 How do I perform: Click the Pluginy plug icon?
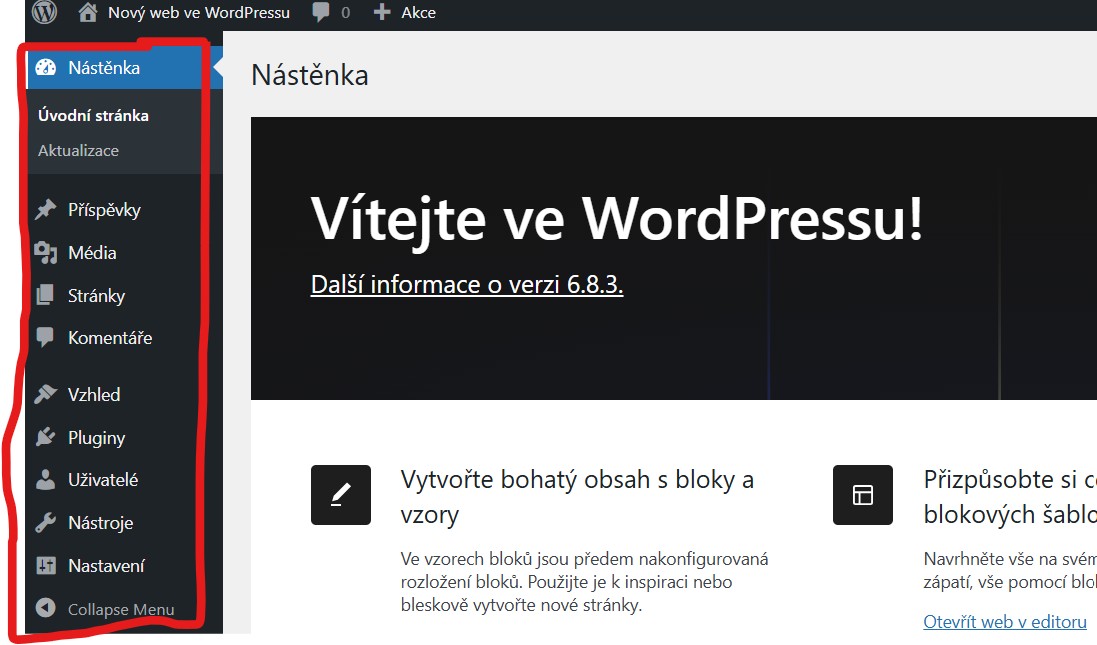(46, 438)
